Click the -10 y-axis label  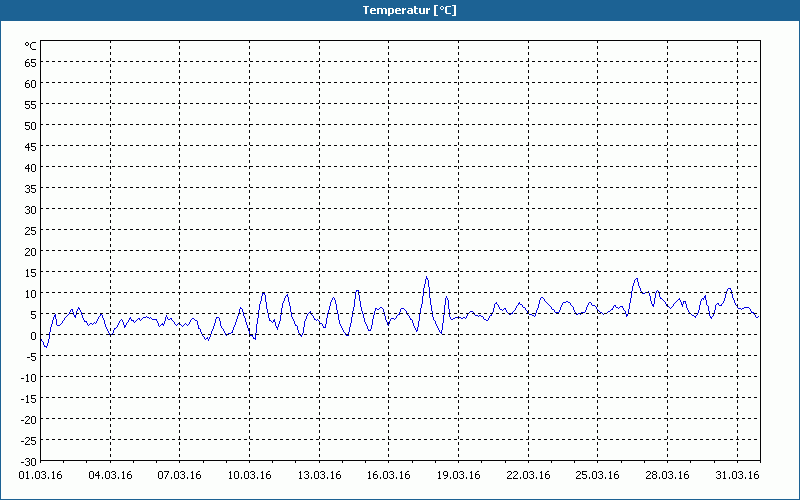point(29,378)
